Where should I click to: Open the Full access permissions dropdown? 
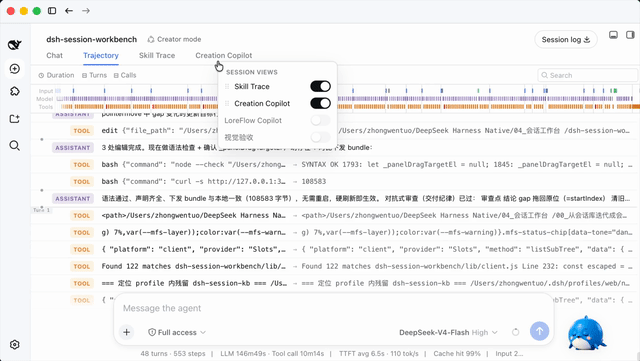[x=177, y=332]
